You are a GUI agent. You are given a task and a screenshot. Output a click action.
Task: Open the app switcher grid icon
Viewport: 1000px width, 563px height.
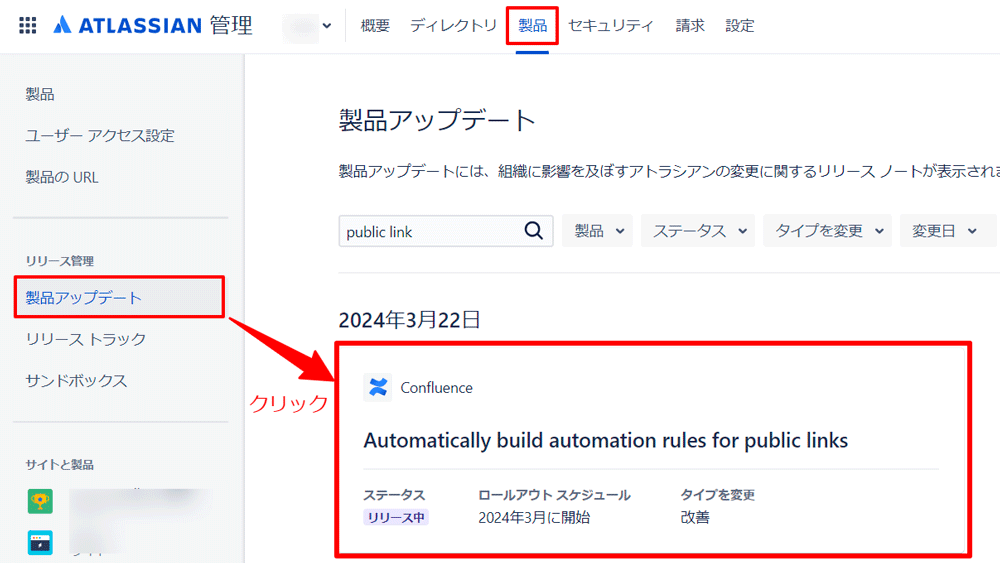(x=28, y=26)
